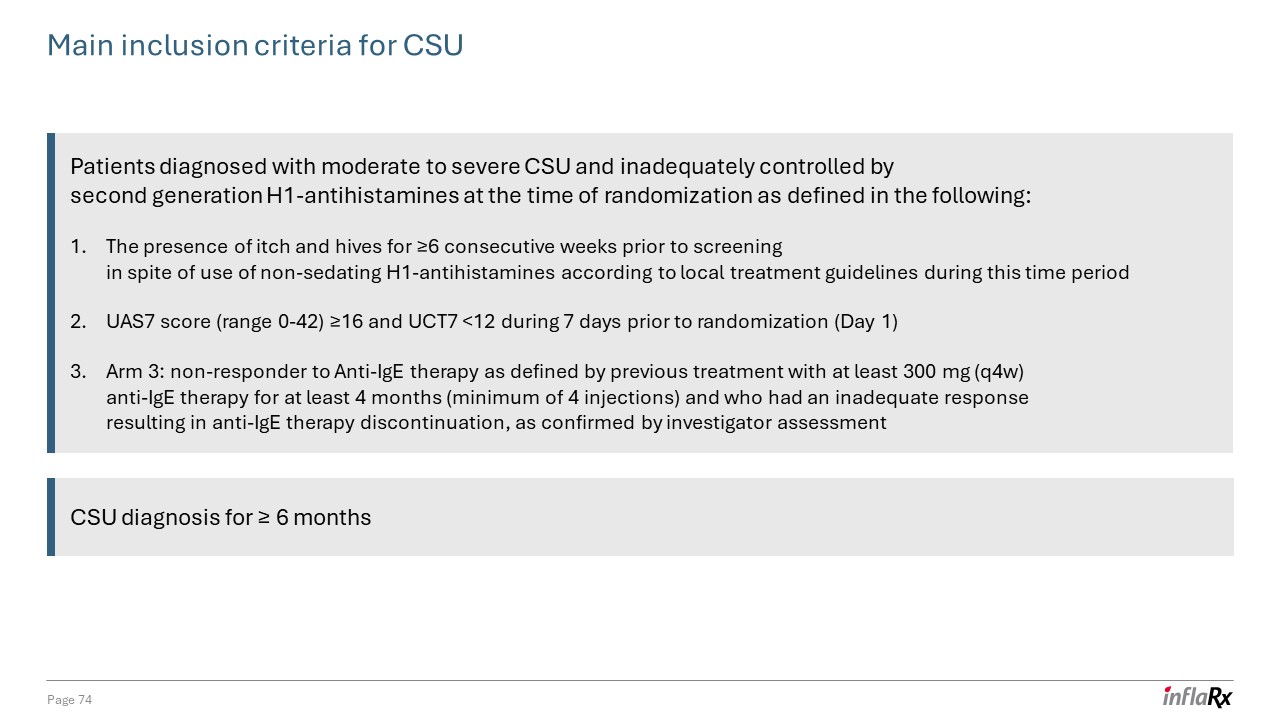
Task: Click list number 1 in criteria
Action: point(78,247)
